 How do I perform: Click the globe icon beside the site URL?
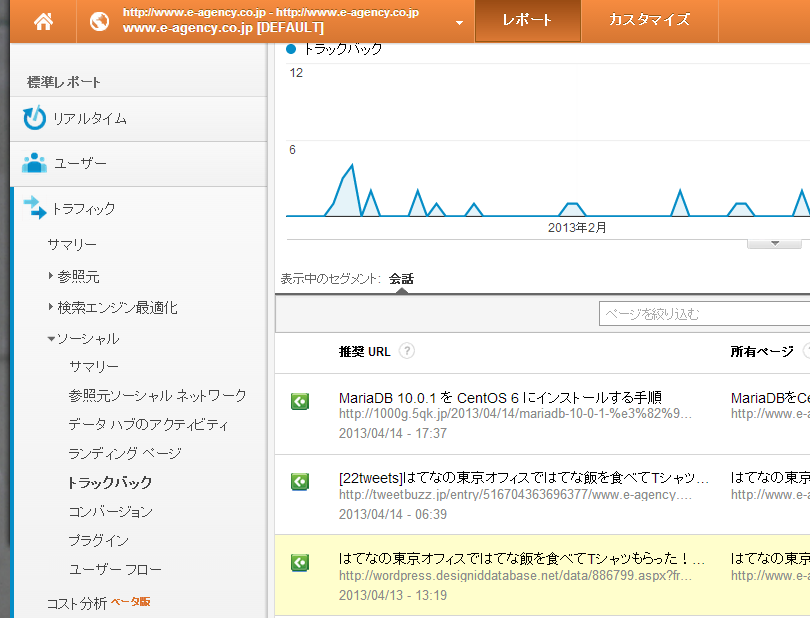pyautogui.click(x=99, y=21)
